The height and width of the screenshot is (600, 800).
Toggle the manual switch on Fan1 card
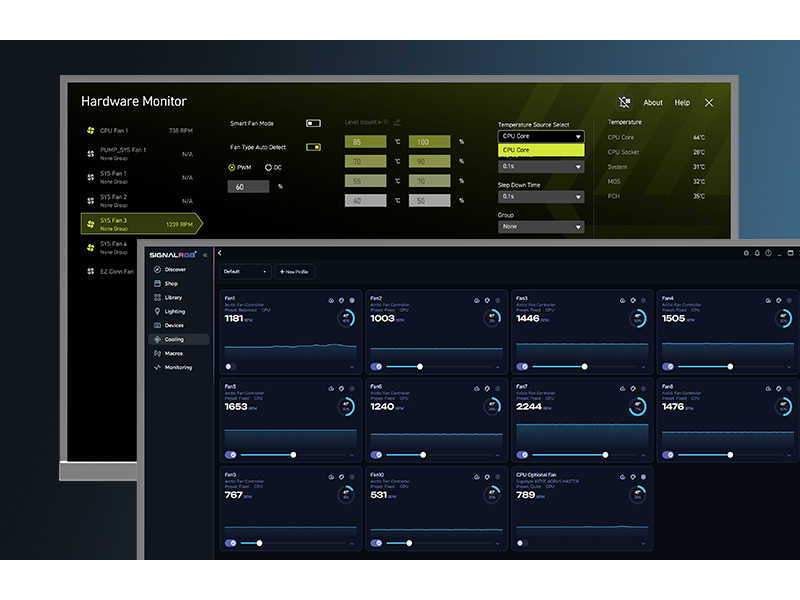point(230,366)
